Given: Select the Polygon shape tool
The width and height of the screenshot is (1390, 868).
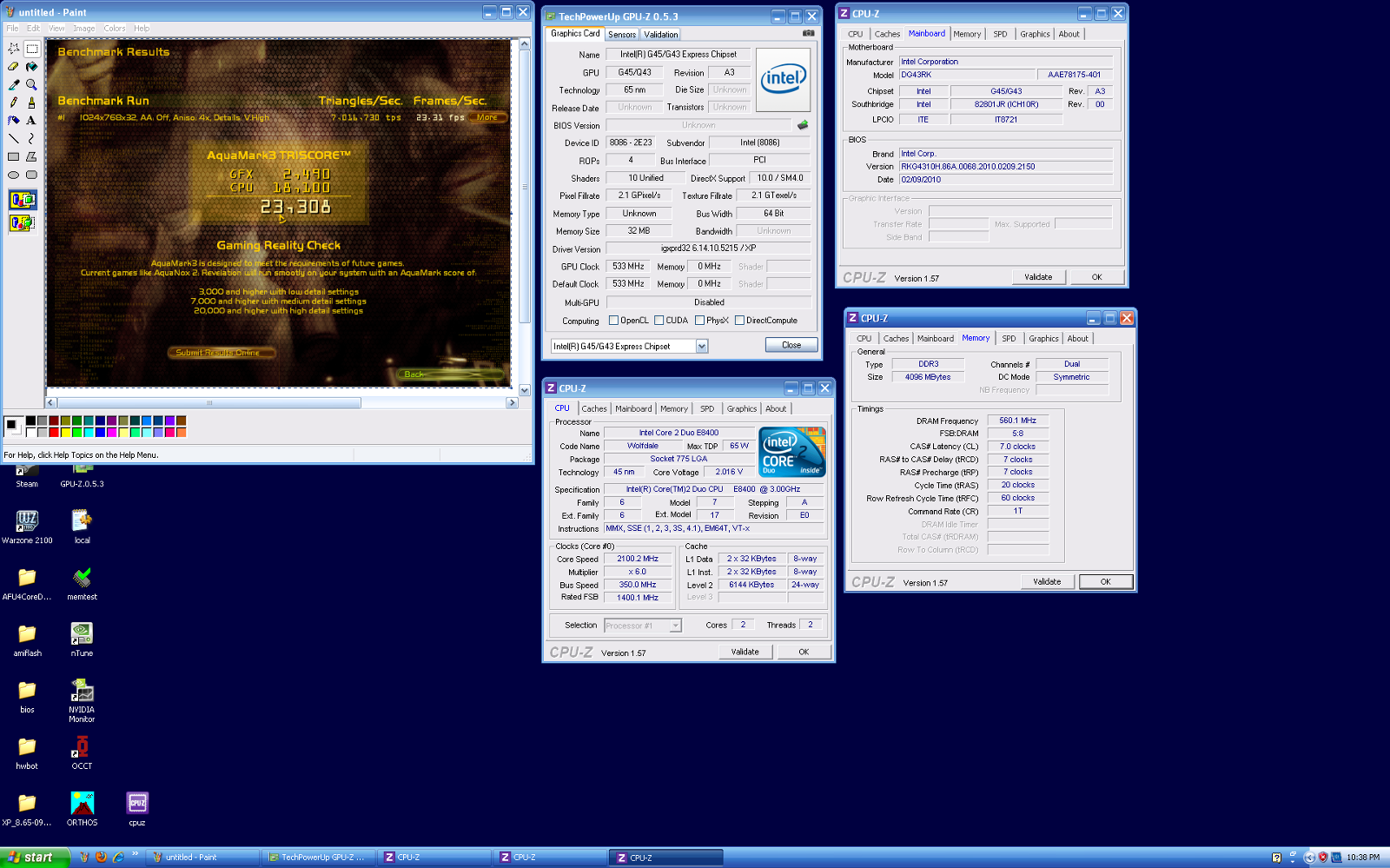Looking at the screenshot, I should click(x=32, y=157).
